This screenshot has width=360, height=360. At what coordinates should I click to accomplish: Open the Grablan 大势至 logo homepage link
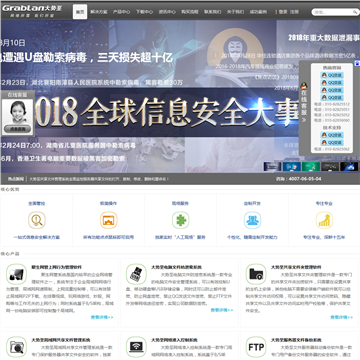(32, 11)
